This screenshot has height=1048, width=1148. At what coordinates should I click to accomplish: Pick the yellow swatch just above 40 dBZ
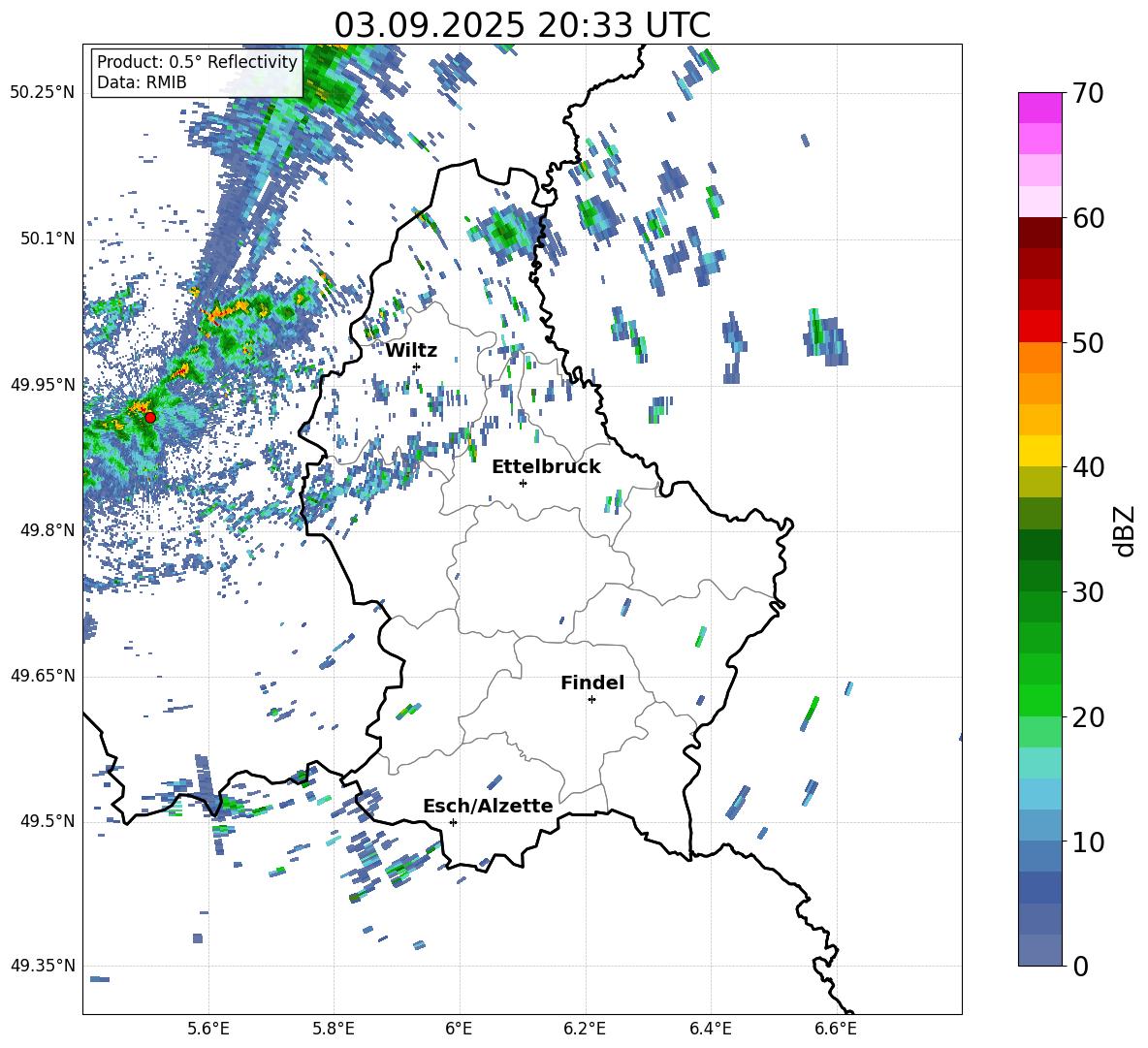coord(1039,451)
